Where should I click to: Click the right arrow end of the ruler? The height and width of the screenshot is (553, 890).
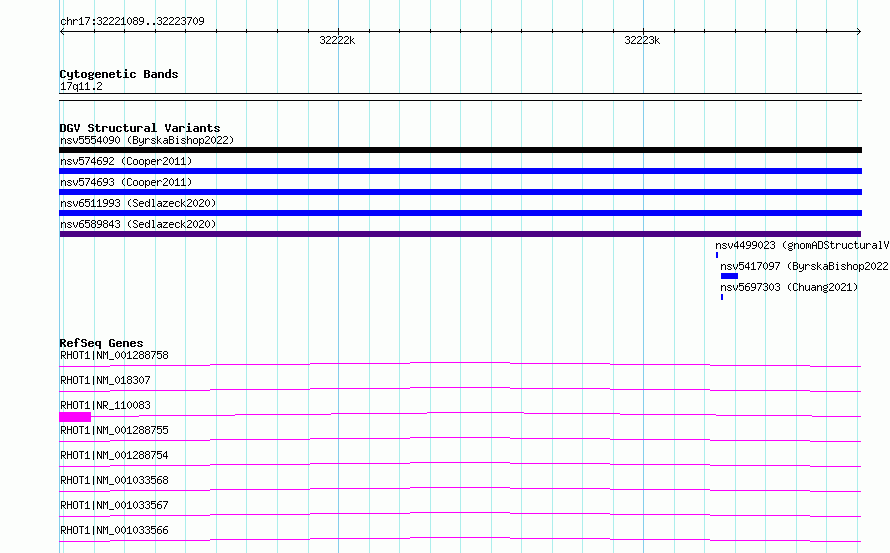859,32
